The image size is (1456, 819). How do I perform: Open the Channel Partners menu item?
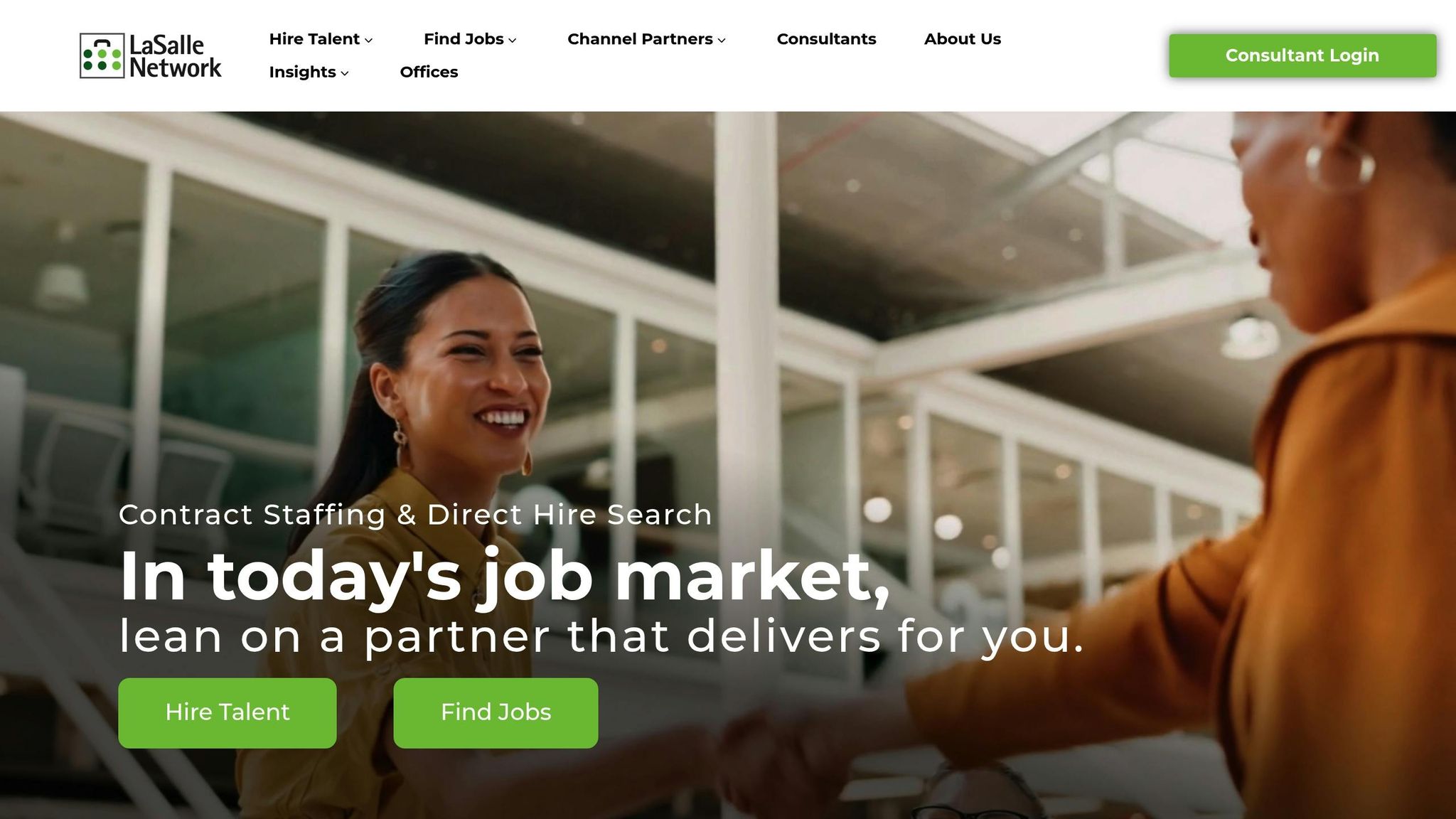point(640,39)
